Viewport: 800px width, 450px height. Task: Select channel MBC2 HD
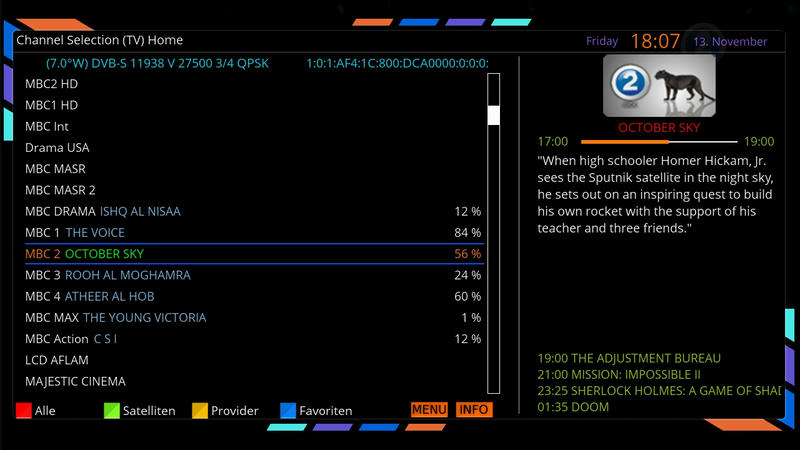click(x=254, y=84)
